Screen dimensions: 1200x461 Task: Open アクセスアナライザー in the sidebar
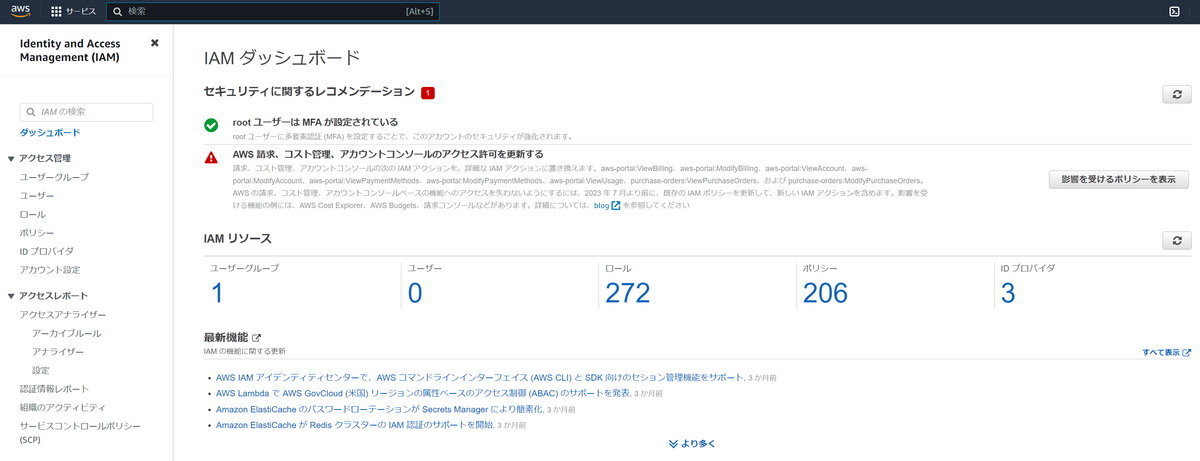63,315
